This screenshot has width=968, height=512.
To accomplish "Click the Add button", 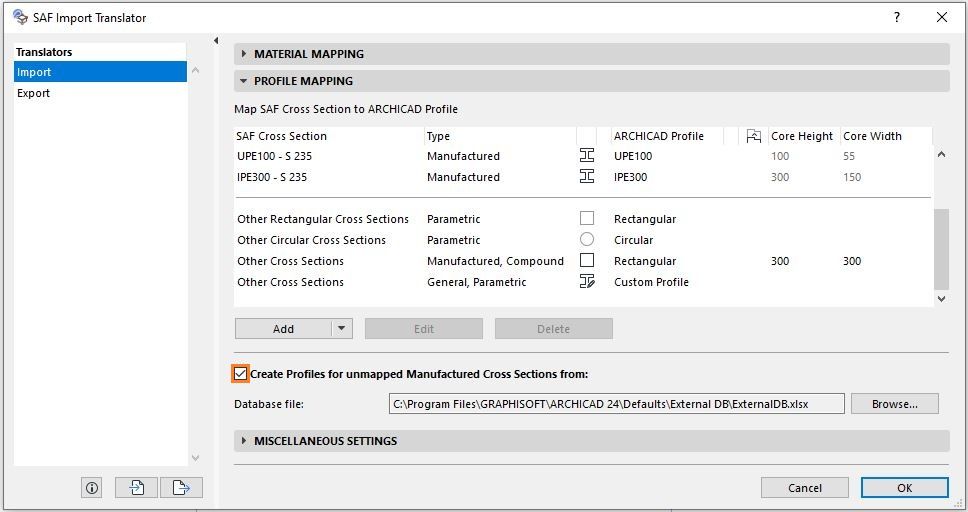I will [283, 329].
